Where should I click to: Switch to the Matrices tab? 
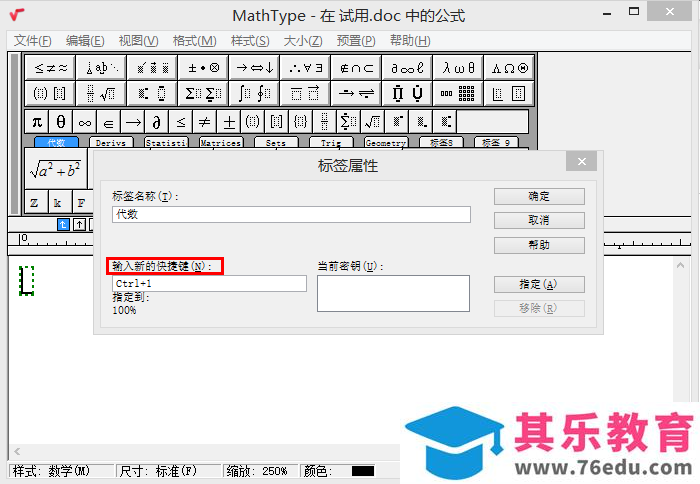[221, 142]
